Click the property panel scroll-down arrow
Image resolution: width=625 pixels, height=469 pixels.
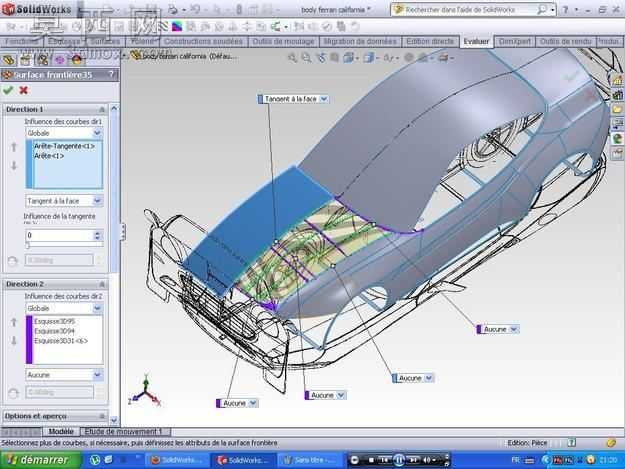[x=114, y=420]
